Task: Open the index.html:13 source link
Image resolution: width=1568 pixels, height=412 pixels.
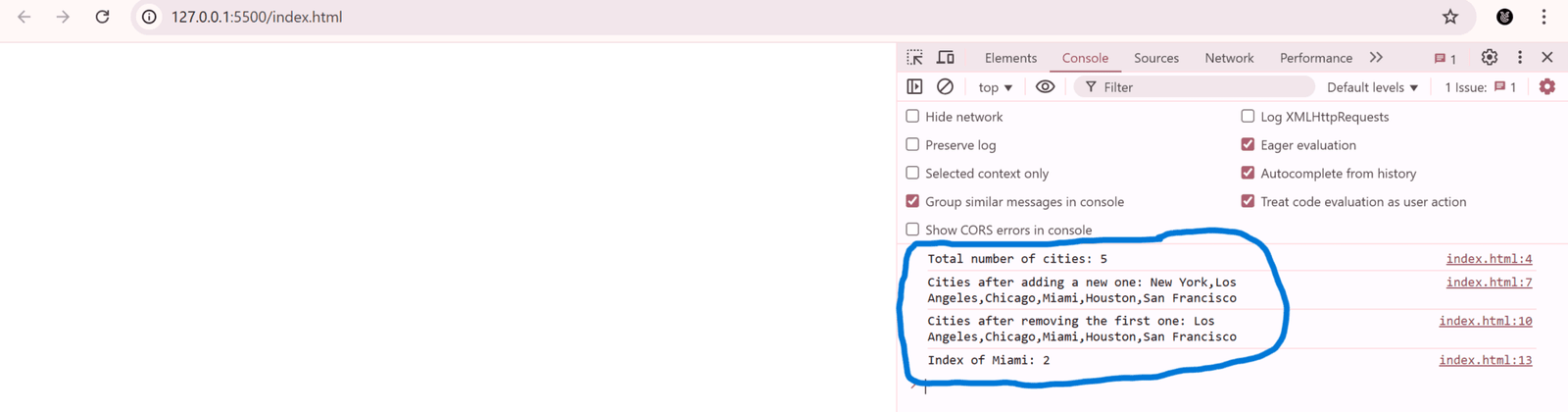Action: pyautogui.click(x=1485, y=360)
